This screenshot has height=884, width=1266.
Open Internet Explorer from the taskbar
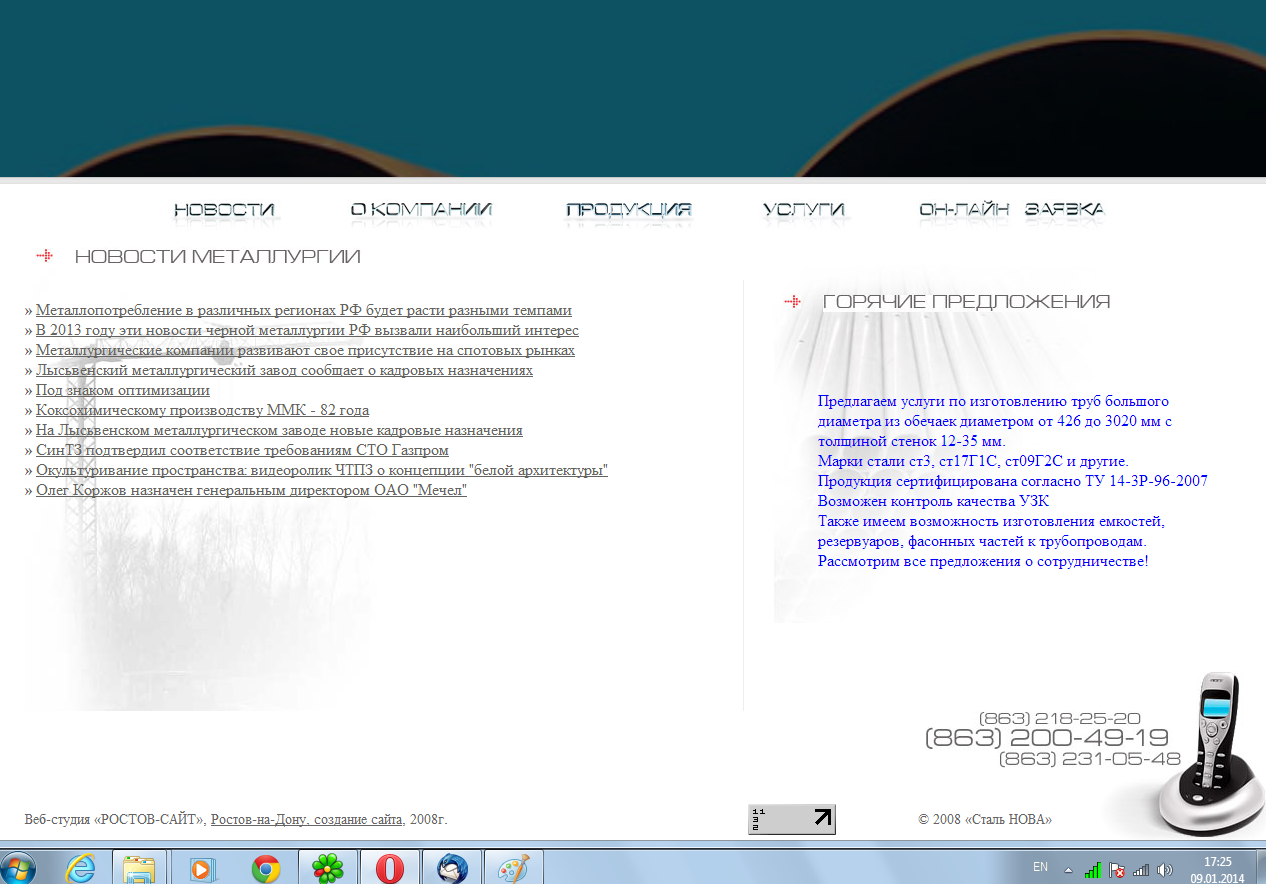pos(79,868)
